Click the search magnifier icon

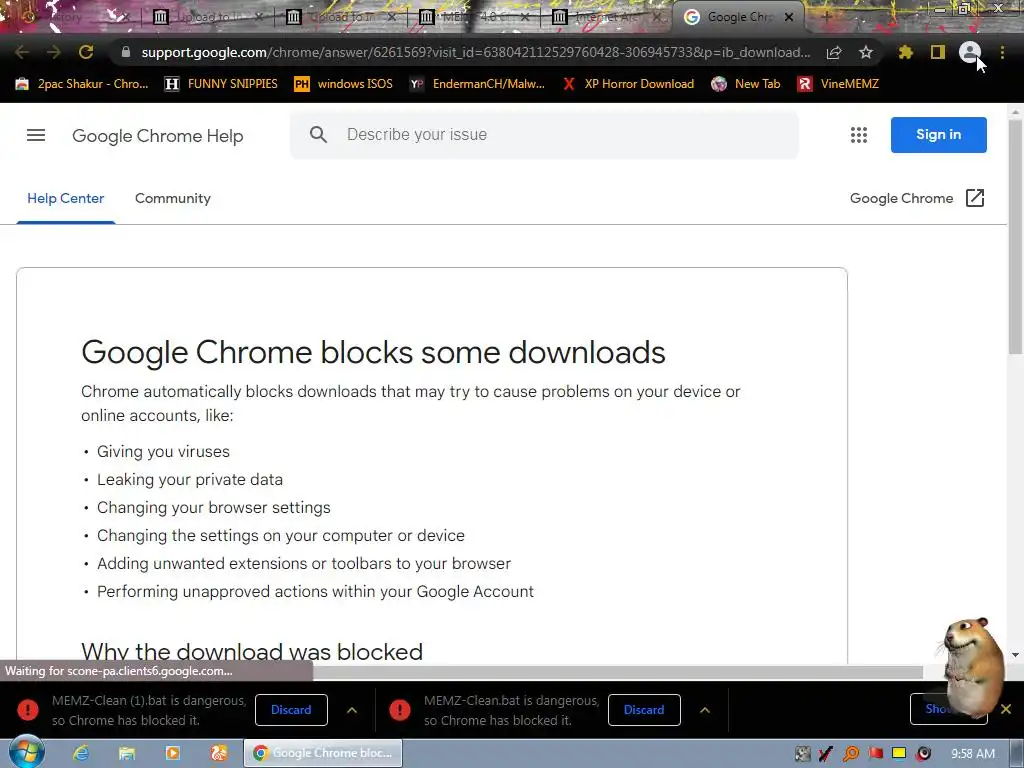tap(318, 135)
